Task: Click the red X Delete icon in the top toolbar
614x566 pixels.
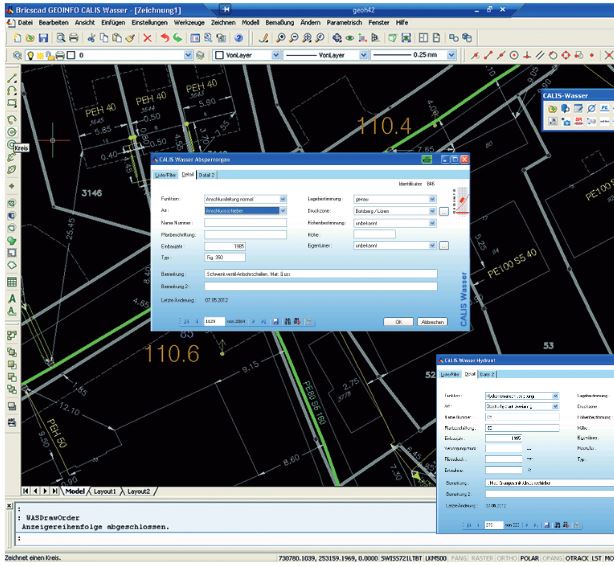Action: [147, 38]
